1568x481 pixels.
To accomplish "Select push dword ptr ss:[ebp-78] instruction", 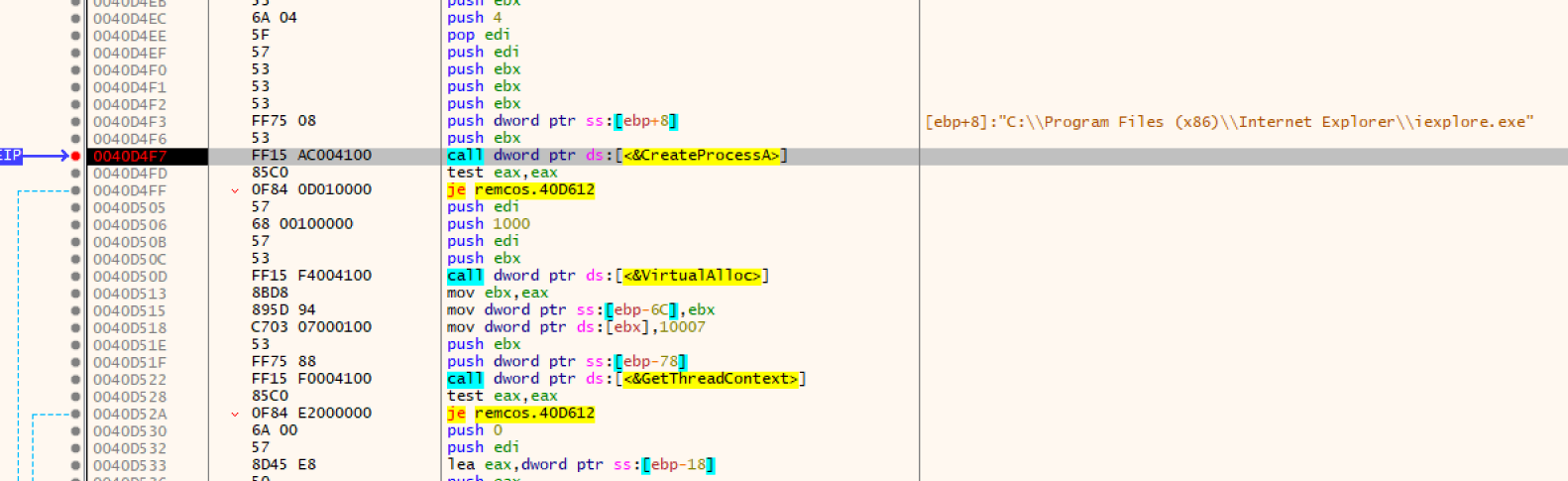I will pos(567,361).
